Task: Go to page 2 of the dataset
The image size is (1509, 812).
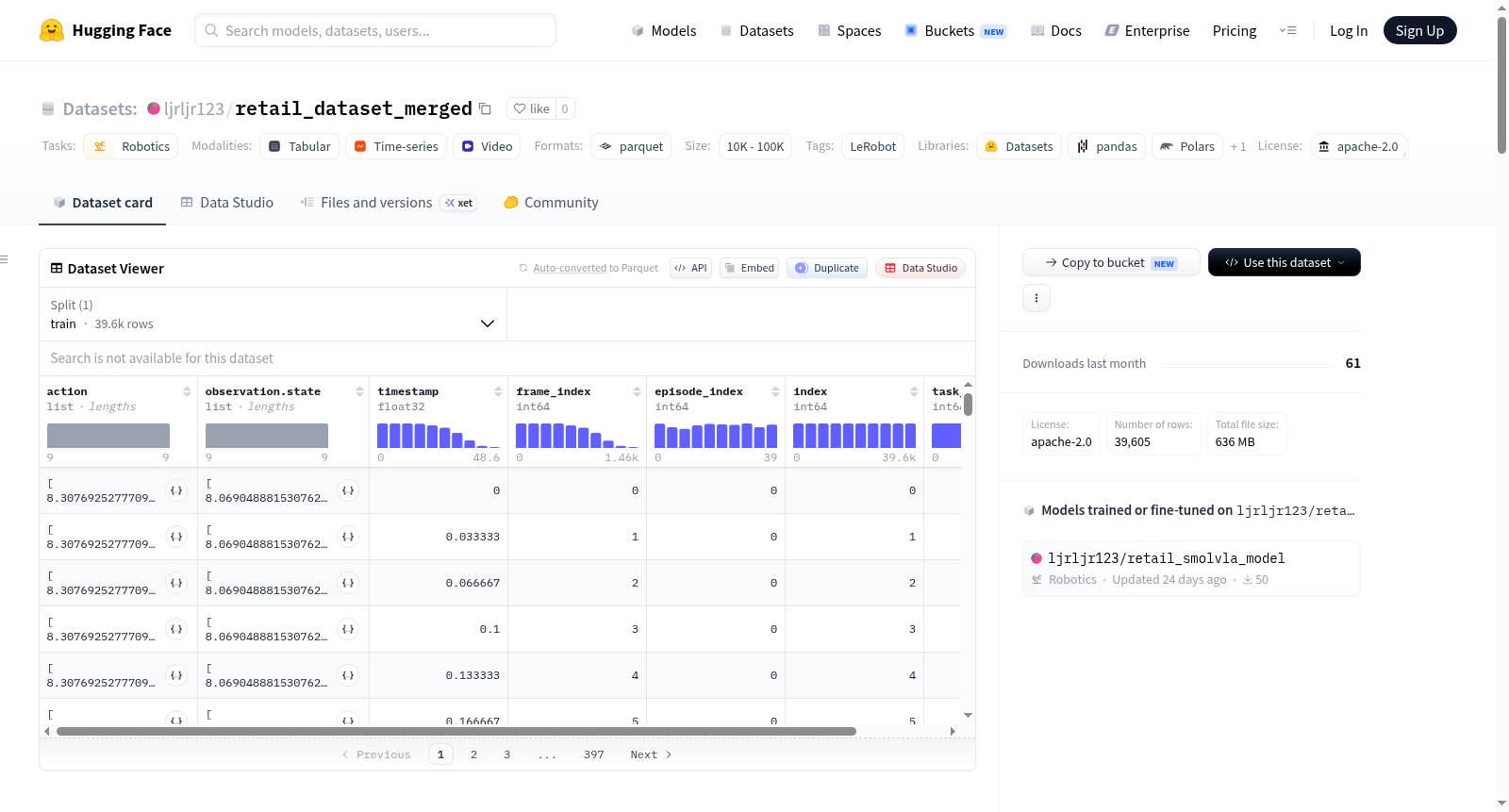Action: point(473,754)
